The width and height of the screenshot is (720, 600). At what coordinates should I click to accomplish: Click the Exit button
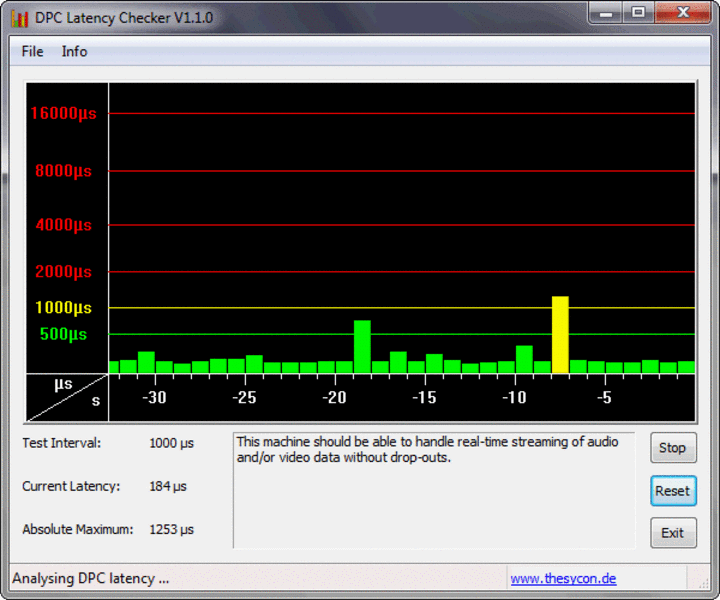pos(673,533)
